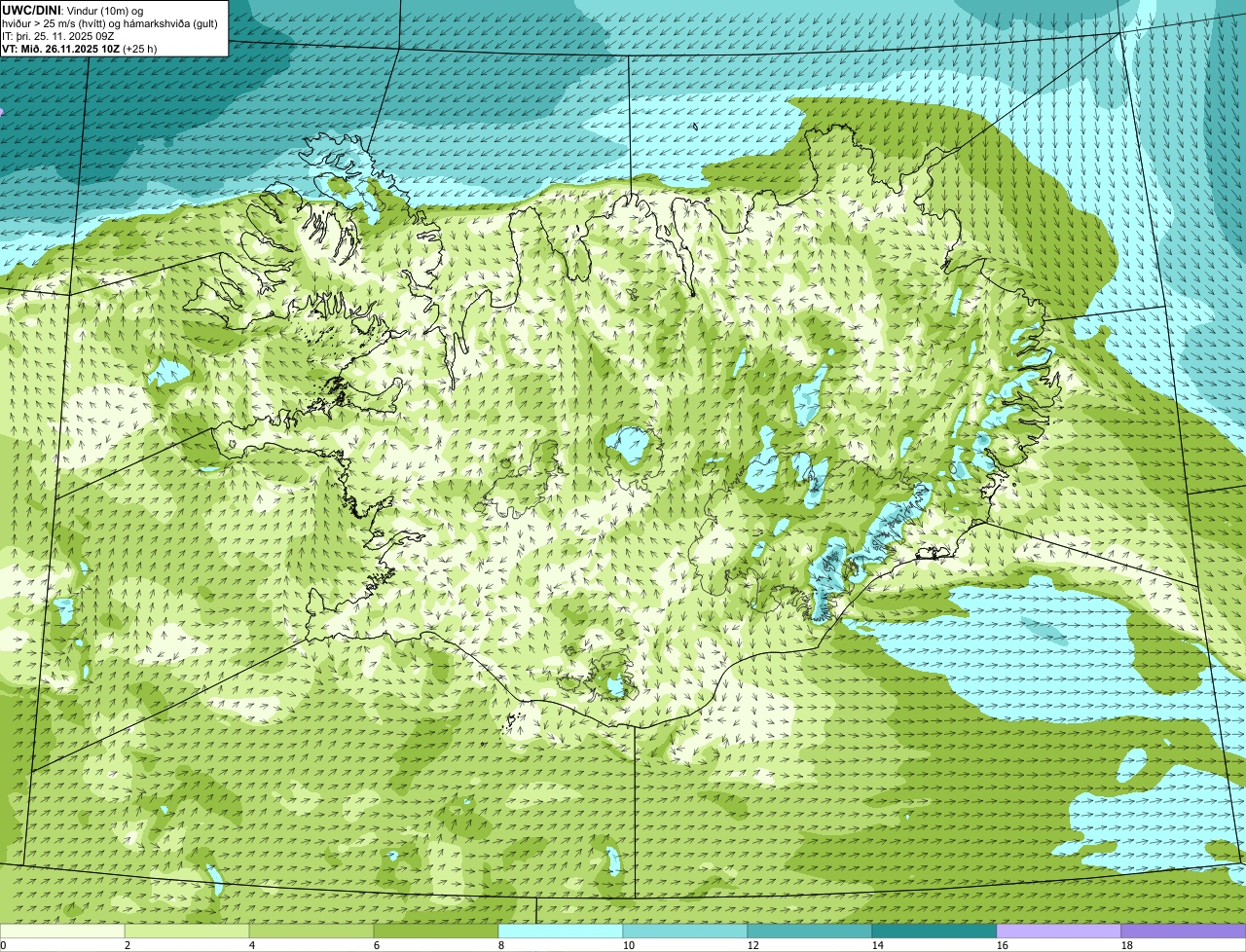Click the 6–8 m/s olive green legend swatch
The width and height of the screenshot is (1246, 952).
point(436,932)
